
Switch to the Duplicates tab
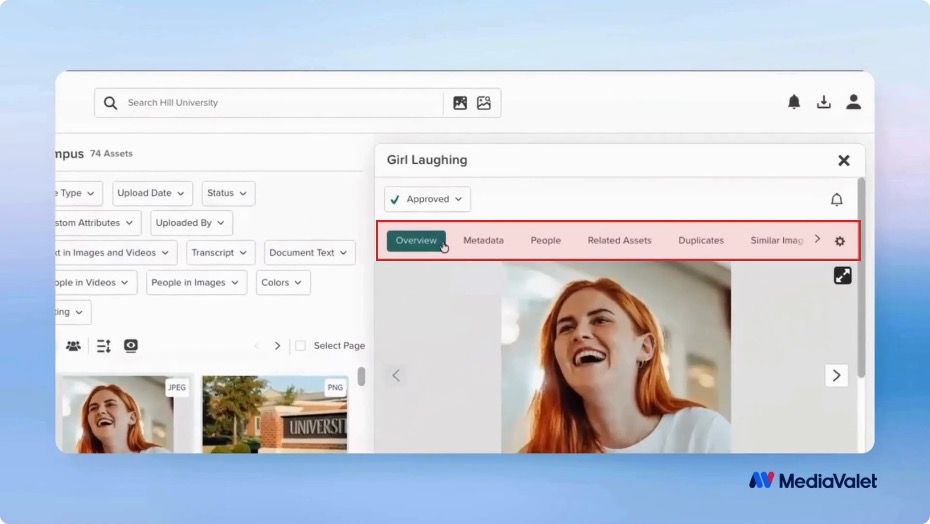click(701, 240)
